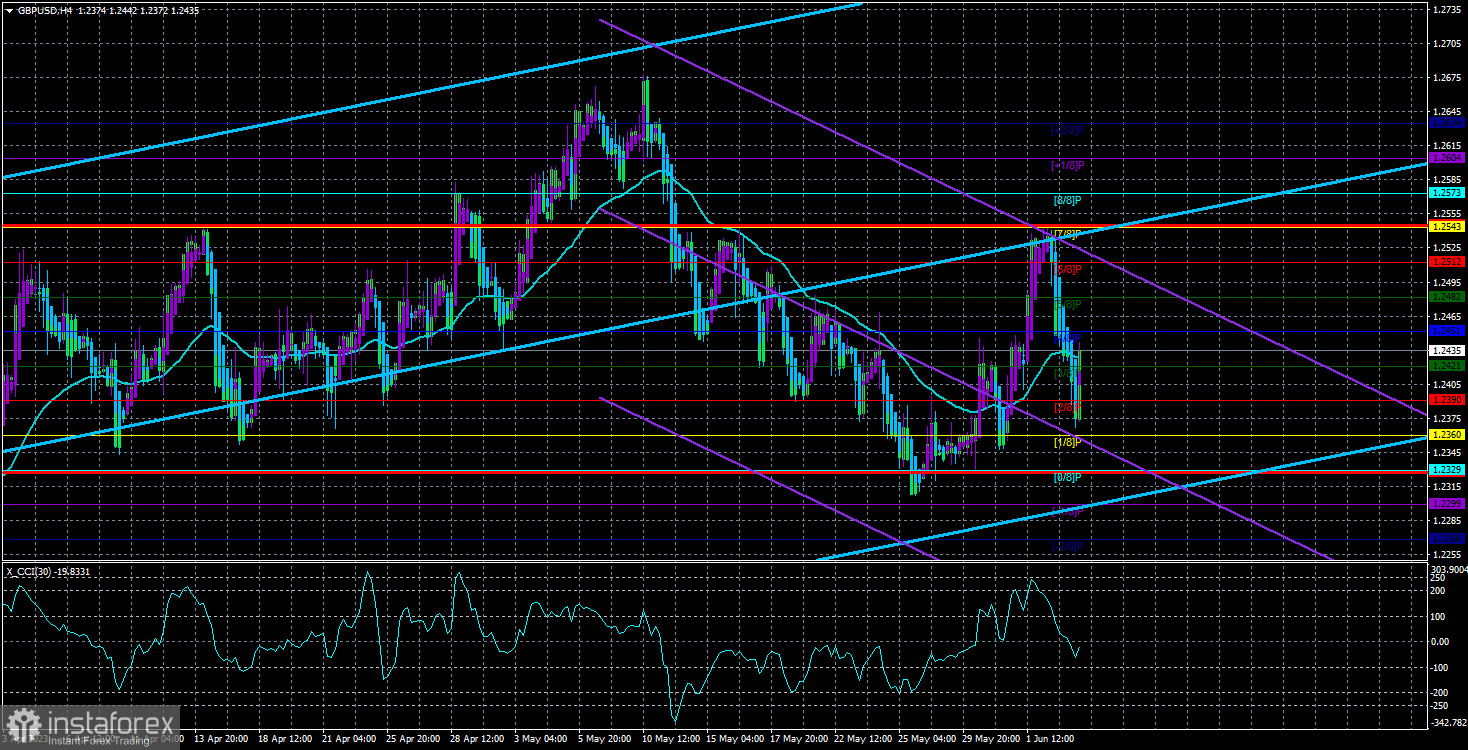Click the 1.2421 green price tag

pyautogui.click(x=1447, y=366)
